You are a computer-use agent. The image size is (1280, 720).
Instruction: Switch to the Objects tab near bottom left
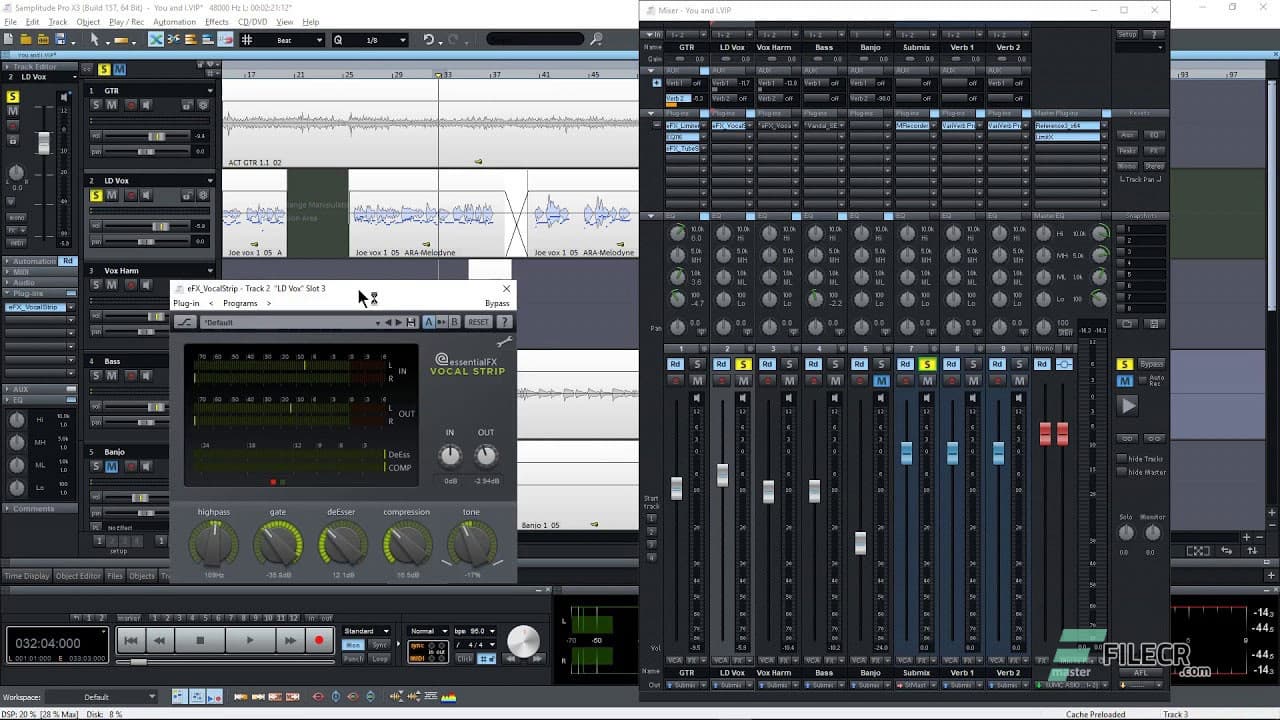(142, 576)
